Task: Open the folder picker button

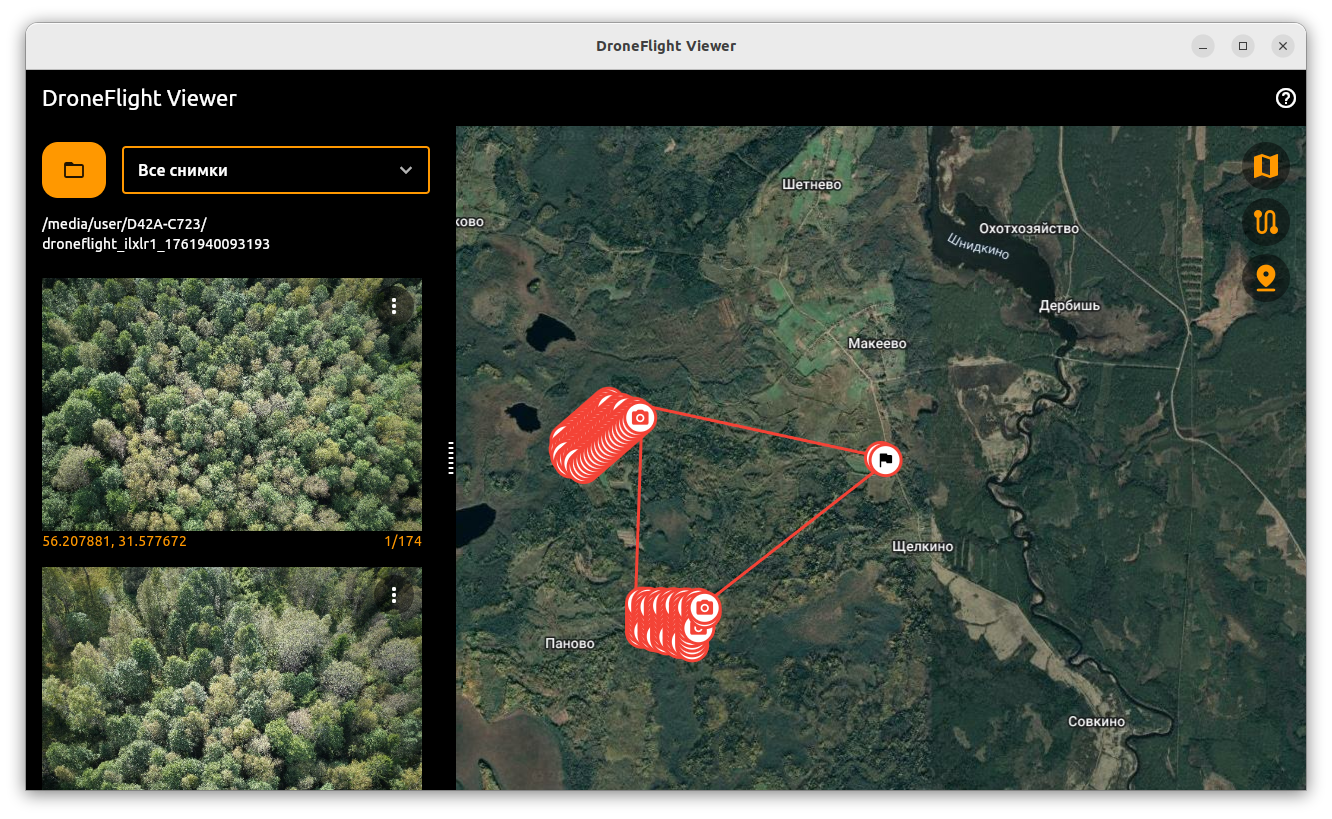Action: click(74, 170)
